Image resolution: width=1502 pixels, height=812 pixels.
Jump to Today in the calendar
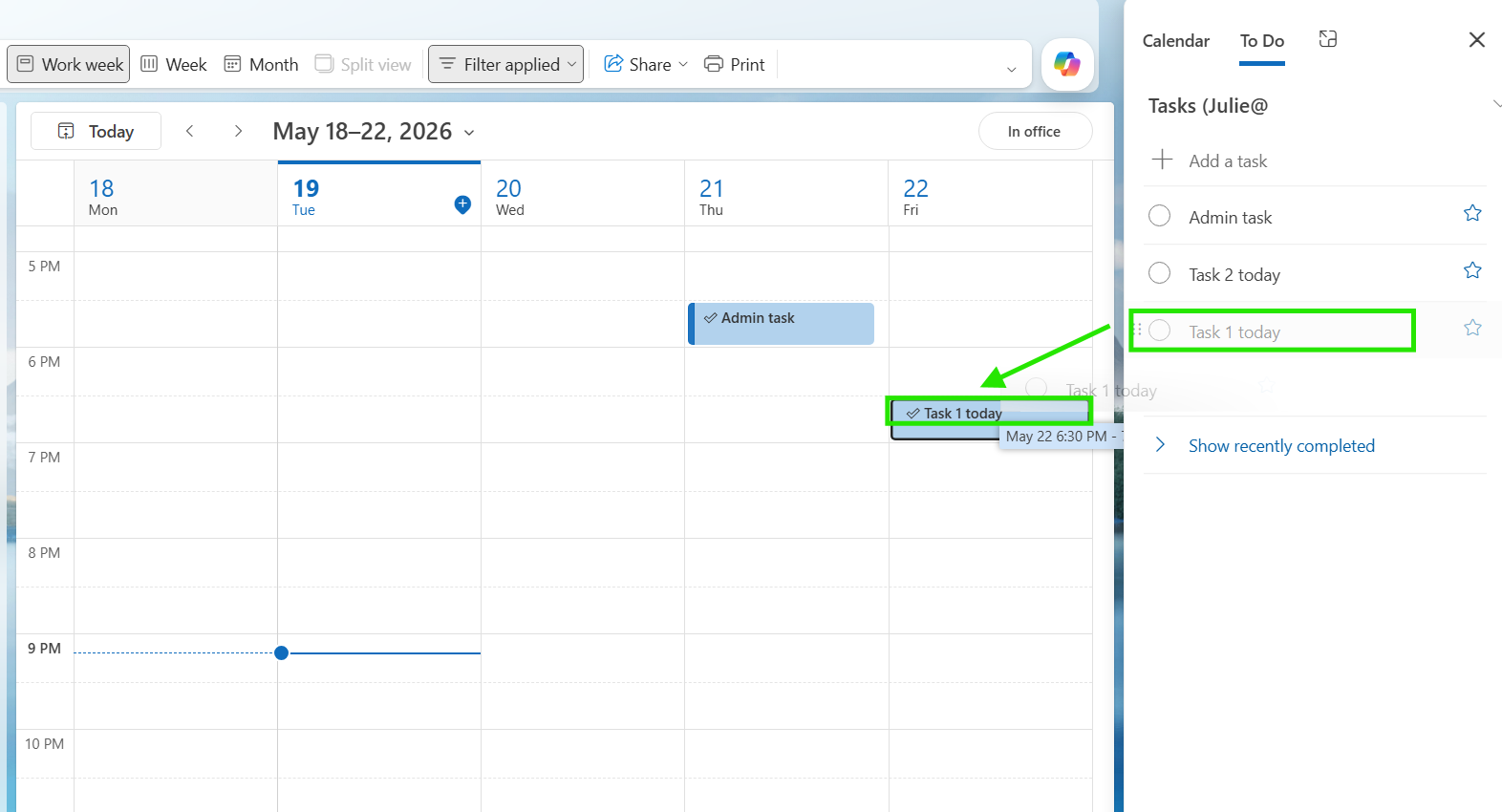pyautogui.click(x=96, y=131)
